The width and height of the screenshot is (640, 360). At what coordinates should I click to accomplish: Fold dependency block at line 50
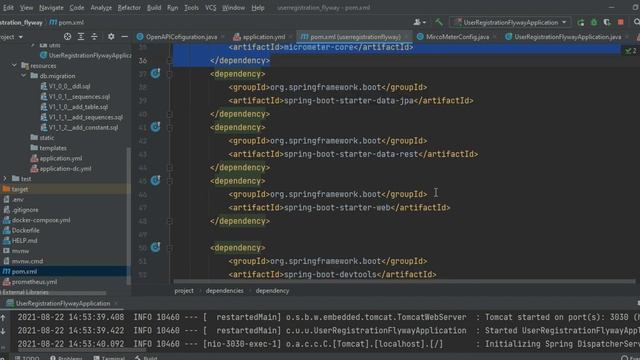(170, 248)
